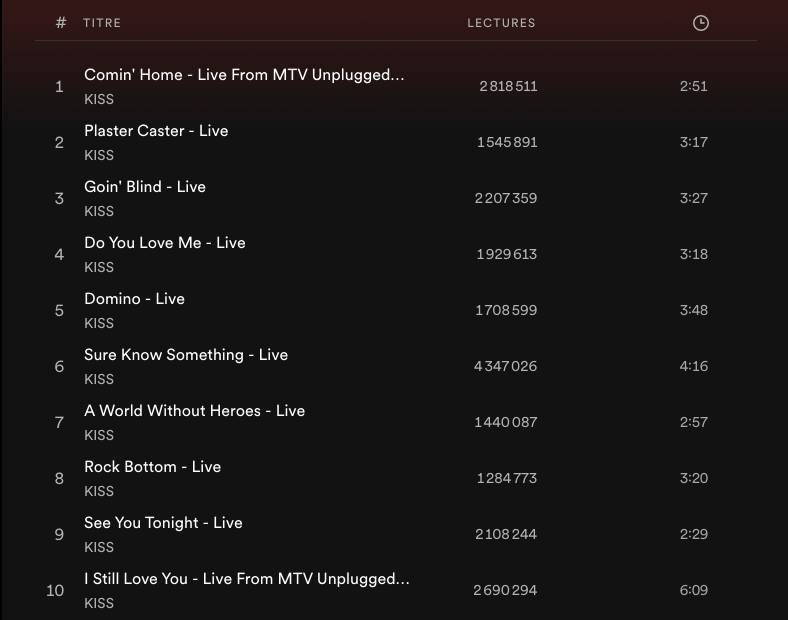The height and width of the screenshot is (620, 788).
Task: Click track number 3
Action: point(59,198)
